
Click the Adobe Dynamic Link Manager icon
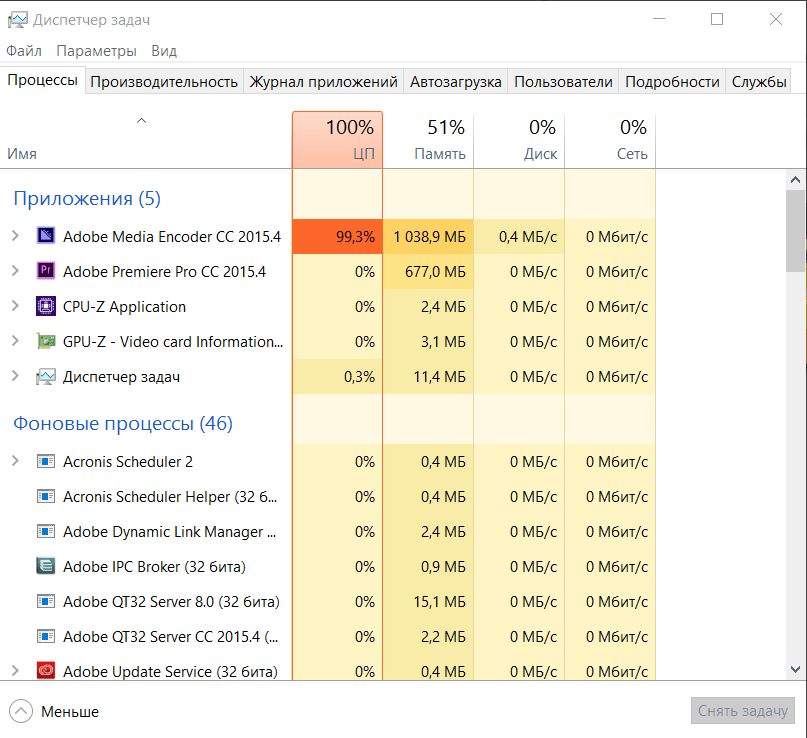click(46, 531)
